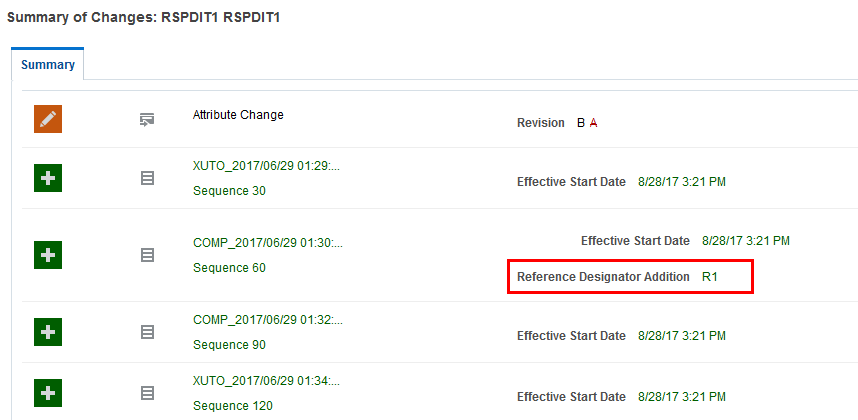Click the green plus icon for Sequence 120
The width and height of the screenshot is (858, 420).
pyautogui.click(x=48, y=392)
